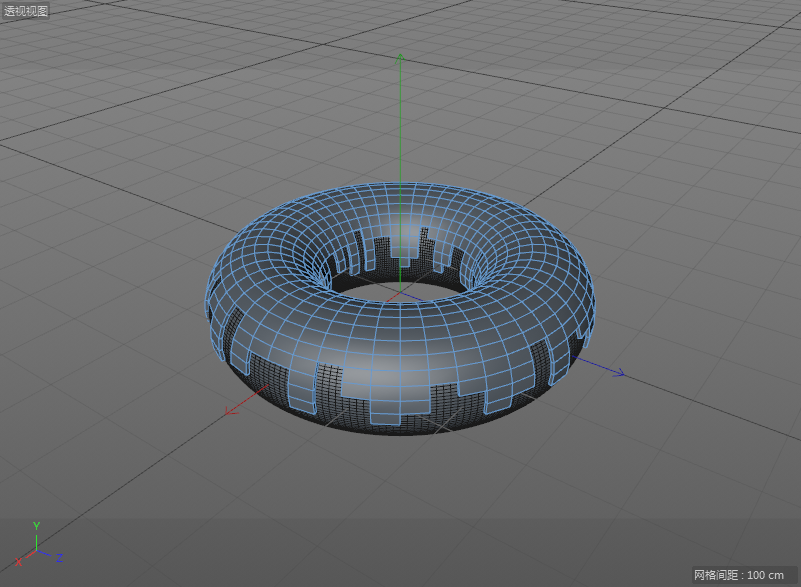Click the object axis origin inside torus hole
This screenshot has width=801, height=587.
pyautogui.click(x=400, y=294)
